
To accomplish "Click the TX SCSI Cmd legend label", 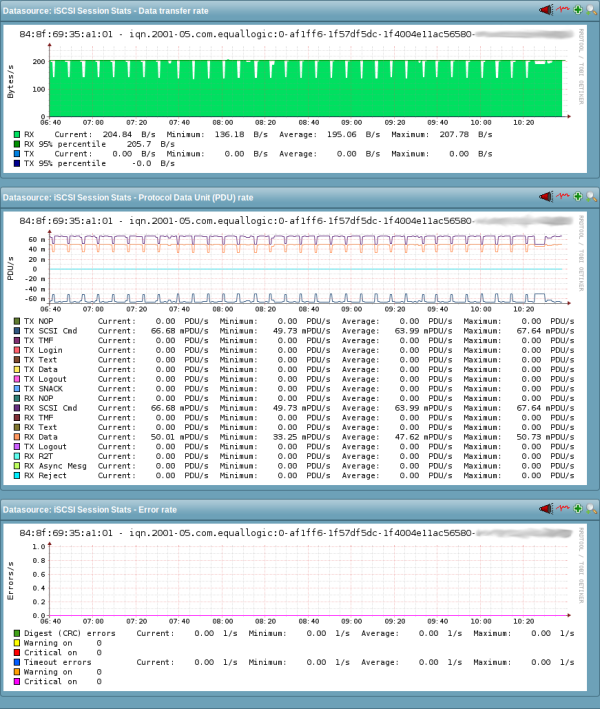I will tap(51, 331).
